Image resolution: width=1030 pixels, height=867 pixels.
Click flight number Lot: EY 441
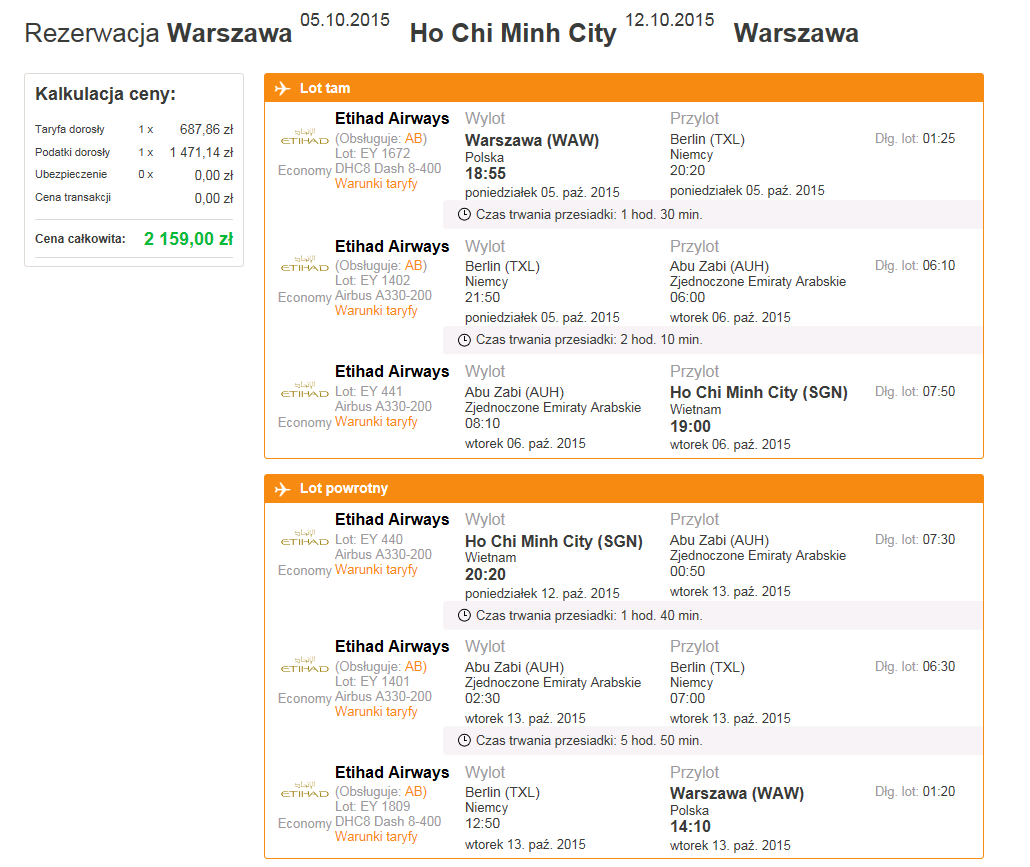[x=369, y=391]
